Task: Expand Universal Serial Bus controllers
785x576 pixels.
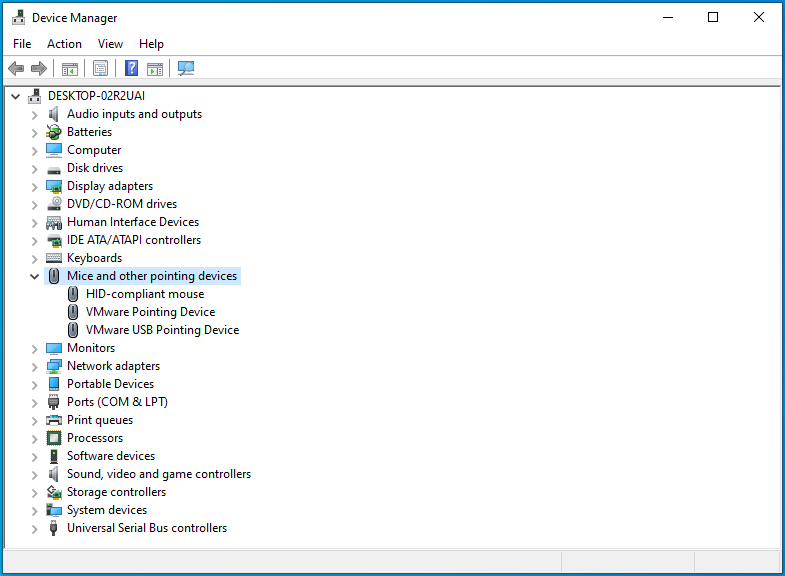Action: click(34, 528)
